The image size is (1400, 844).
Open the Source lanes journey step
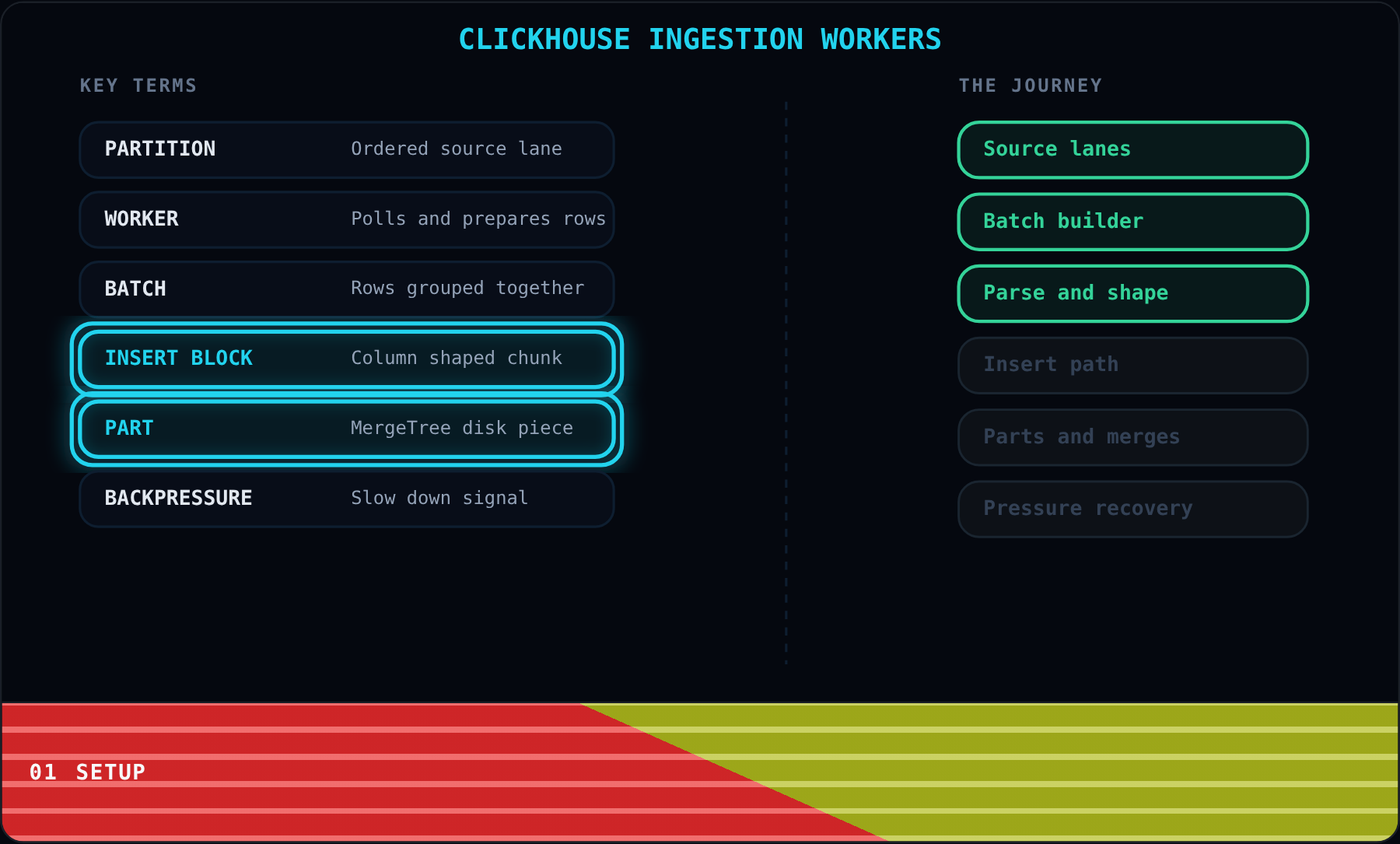[1132, 149]
